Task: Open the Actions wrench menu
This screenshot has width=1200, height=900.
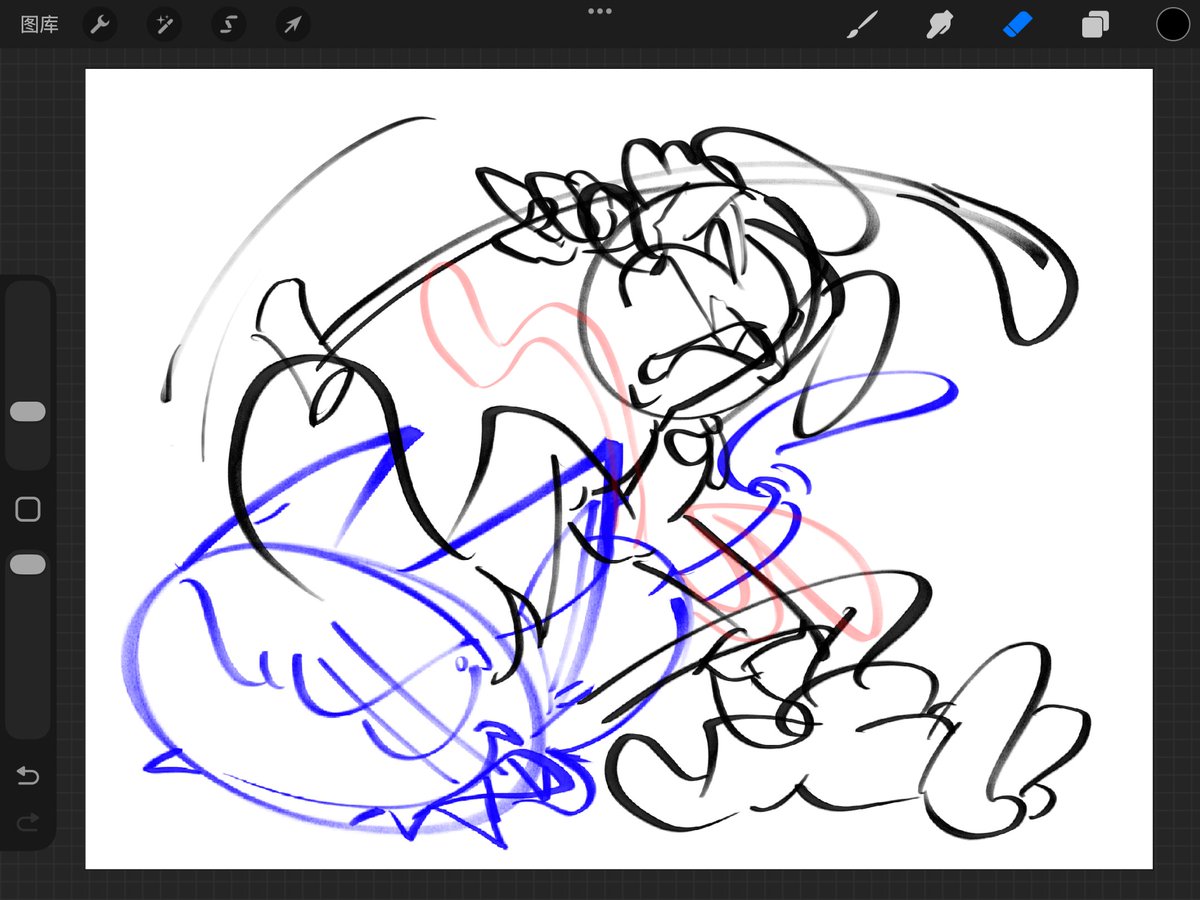Action: pyautogui.click(x=99, y=25)
